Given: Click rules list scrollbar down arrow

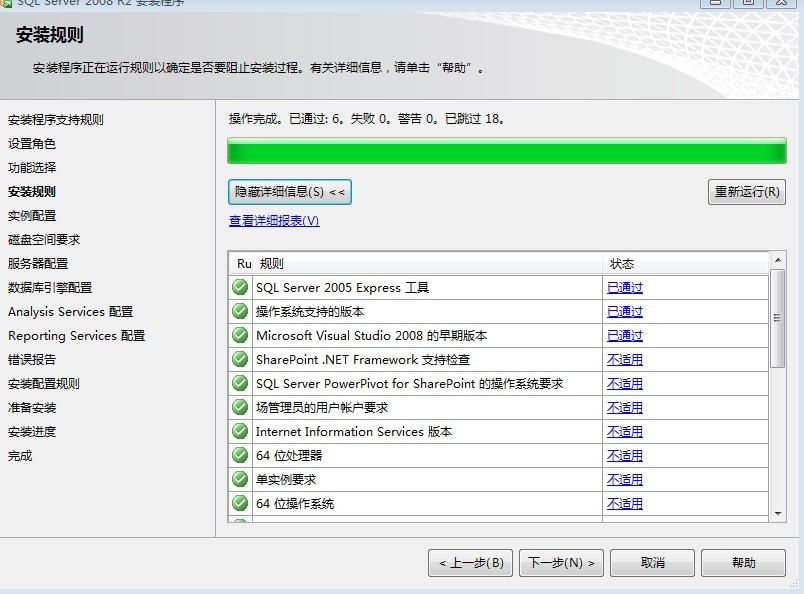Looking at the screenshot, I should 778,513.
